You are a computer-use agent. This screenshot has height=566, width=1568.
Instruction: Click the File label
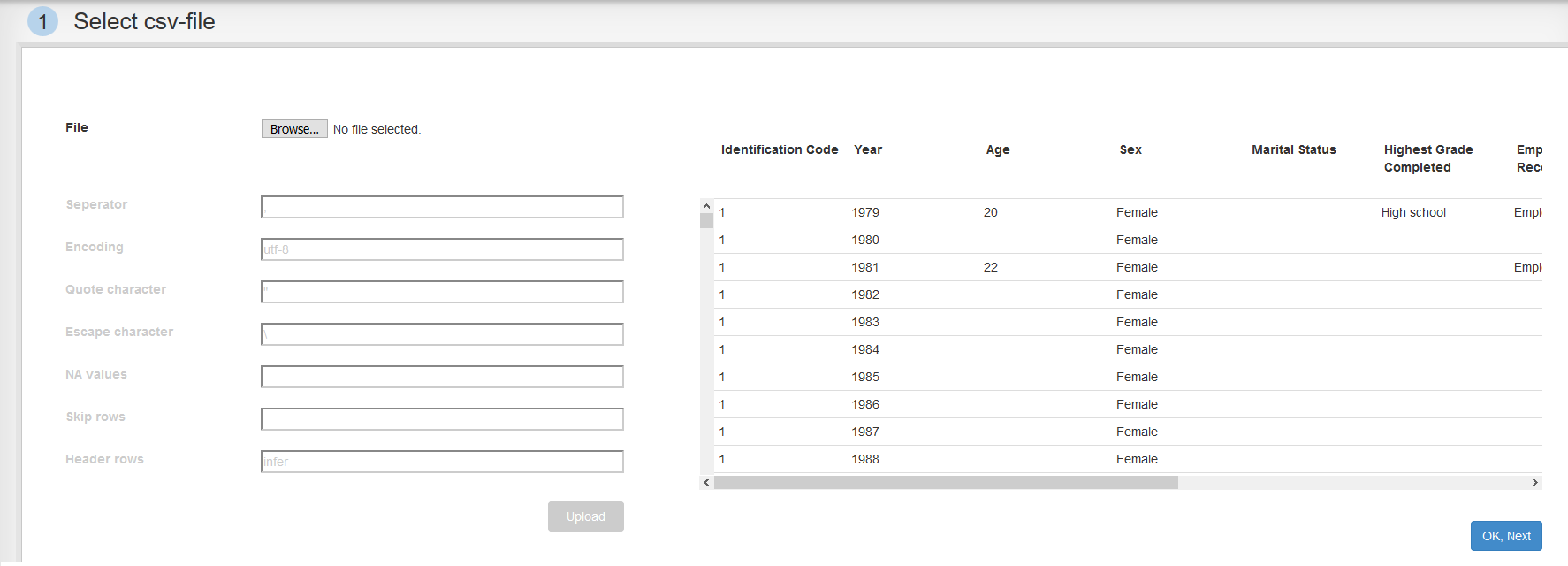pos(77,127)
